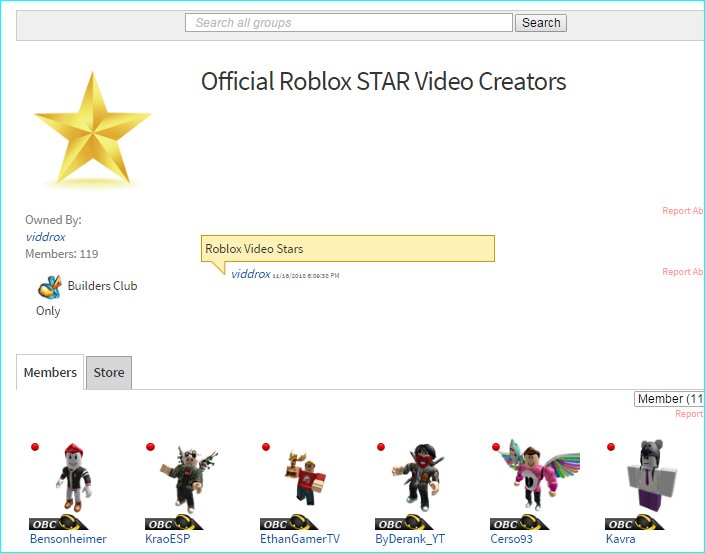Open KraoESP avatar thumbnail
Image resolution: width=705 pixels, height=553 pixels.
click(x=189, y=479)
